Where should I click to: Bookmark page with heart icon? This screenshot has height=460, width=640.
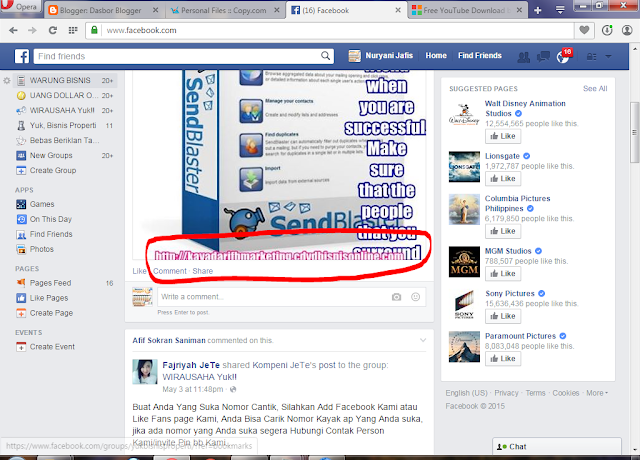(584, 30)
